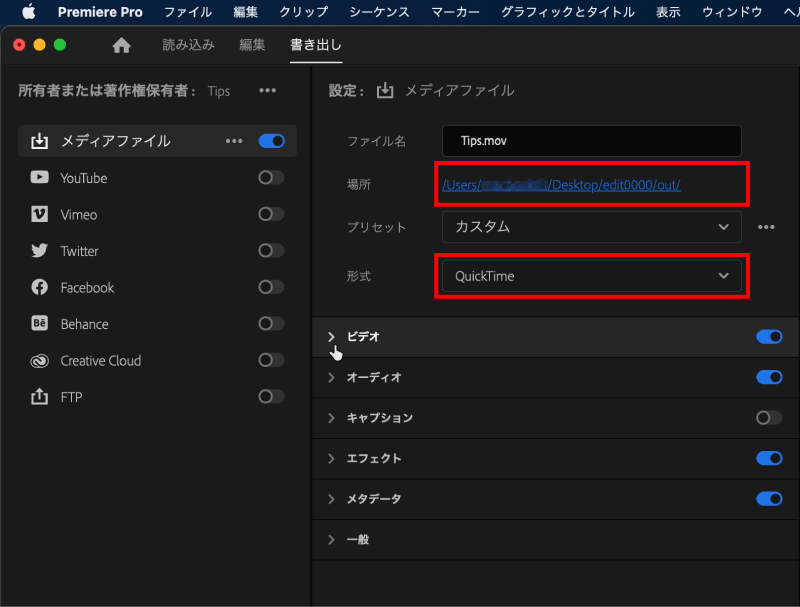Expand the エフェクト settings section

pos(331,458)
